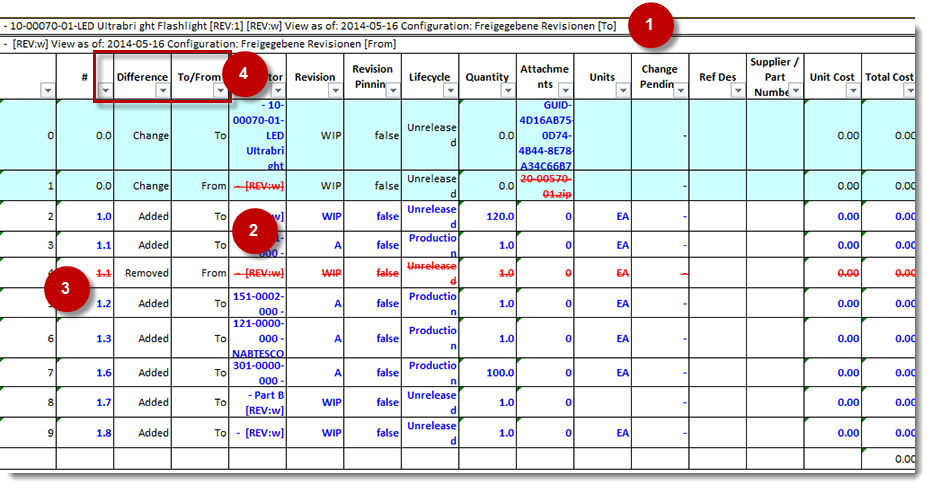This screenshot has width=930, height=488.
Task: Open the first column's filter dropdown
Action: [x=47, y=91]
